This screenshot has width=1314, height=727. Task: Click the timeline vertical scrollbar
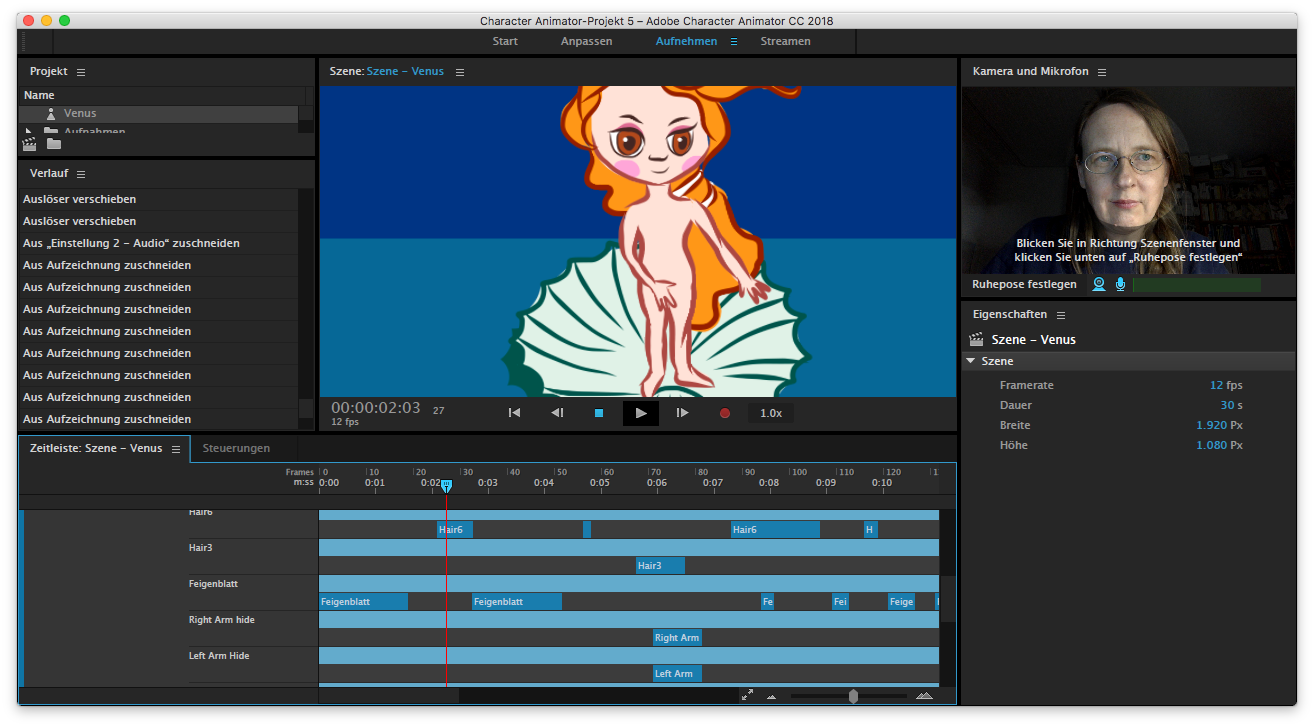[x=948, y=597]
